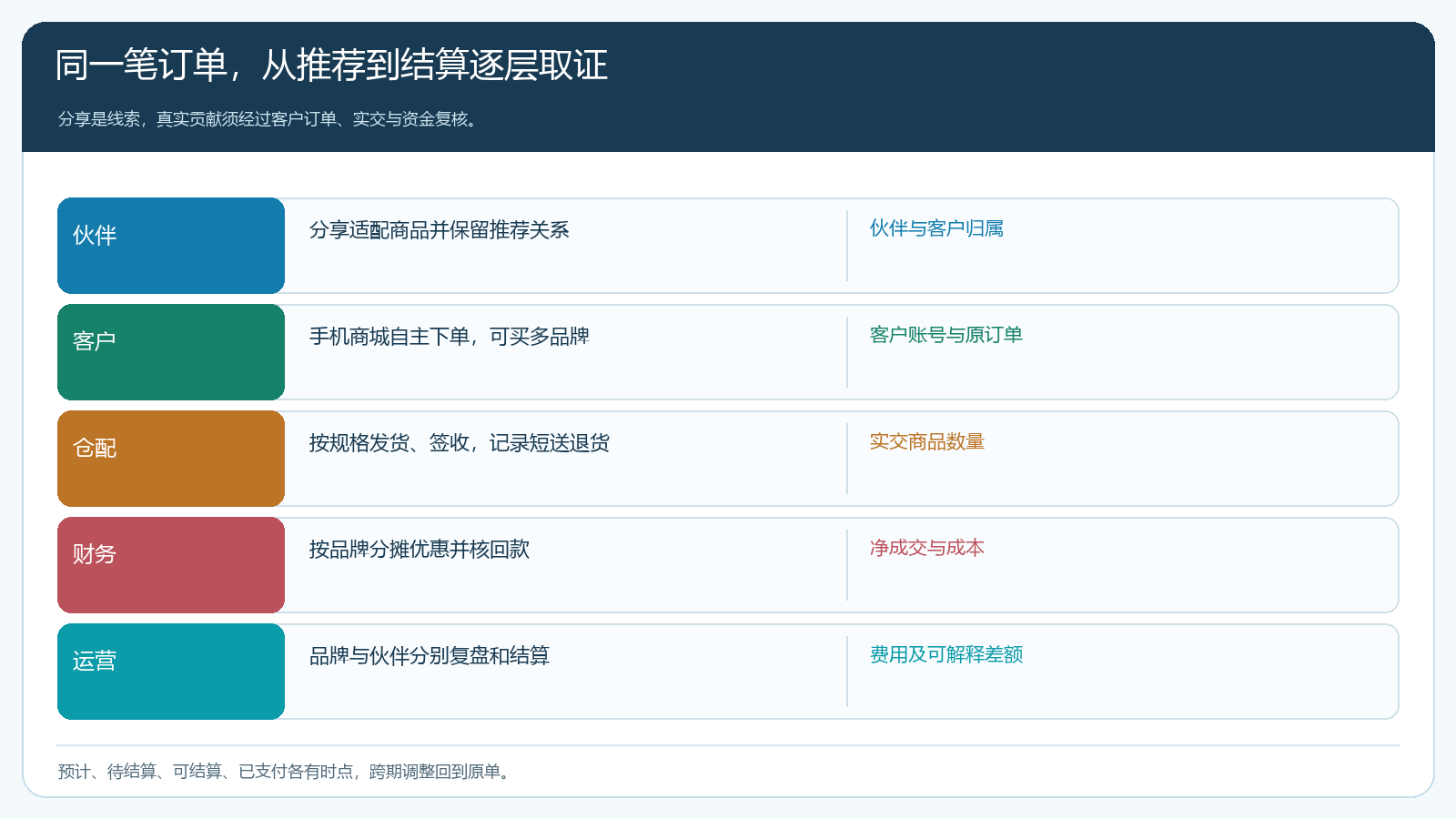Screen dimensions: 1456x819
Task: Click the 实交商品数量 evidence label
Action: 927,441
